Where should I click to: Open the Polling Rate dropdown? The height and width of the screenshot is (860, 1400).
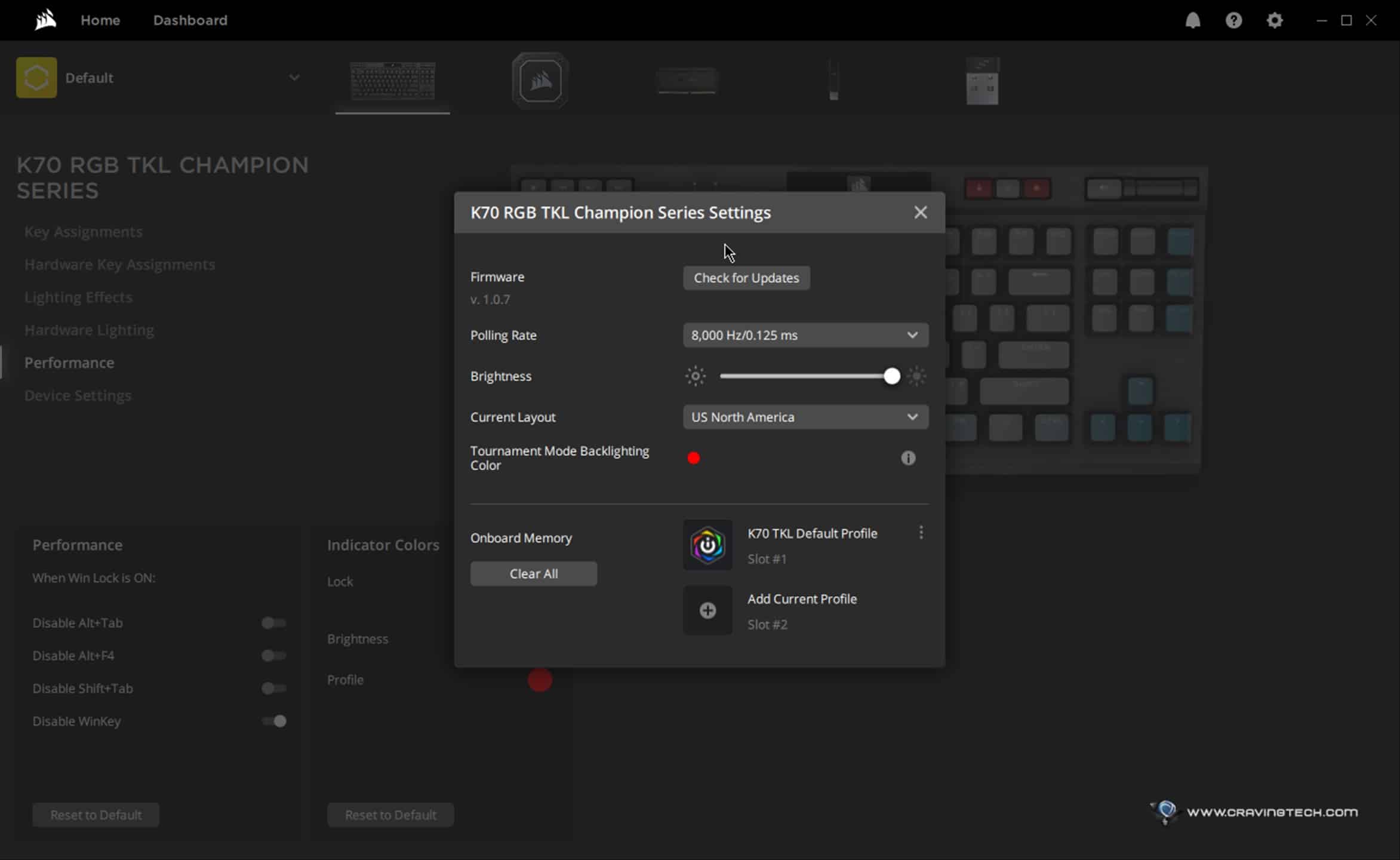[x=805, y=335]
